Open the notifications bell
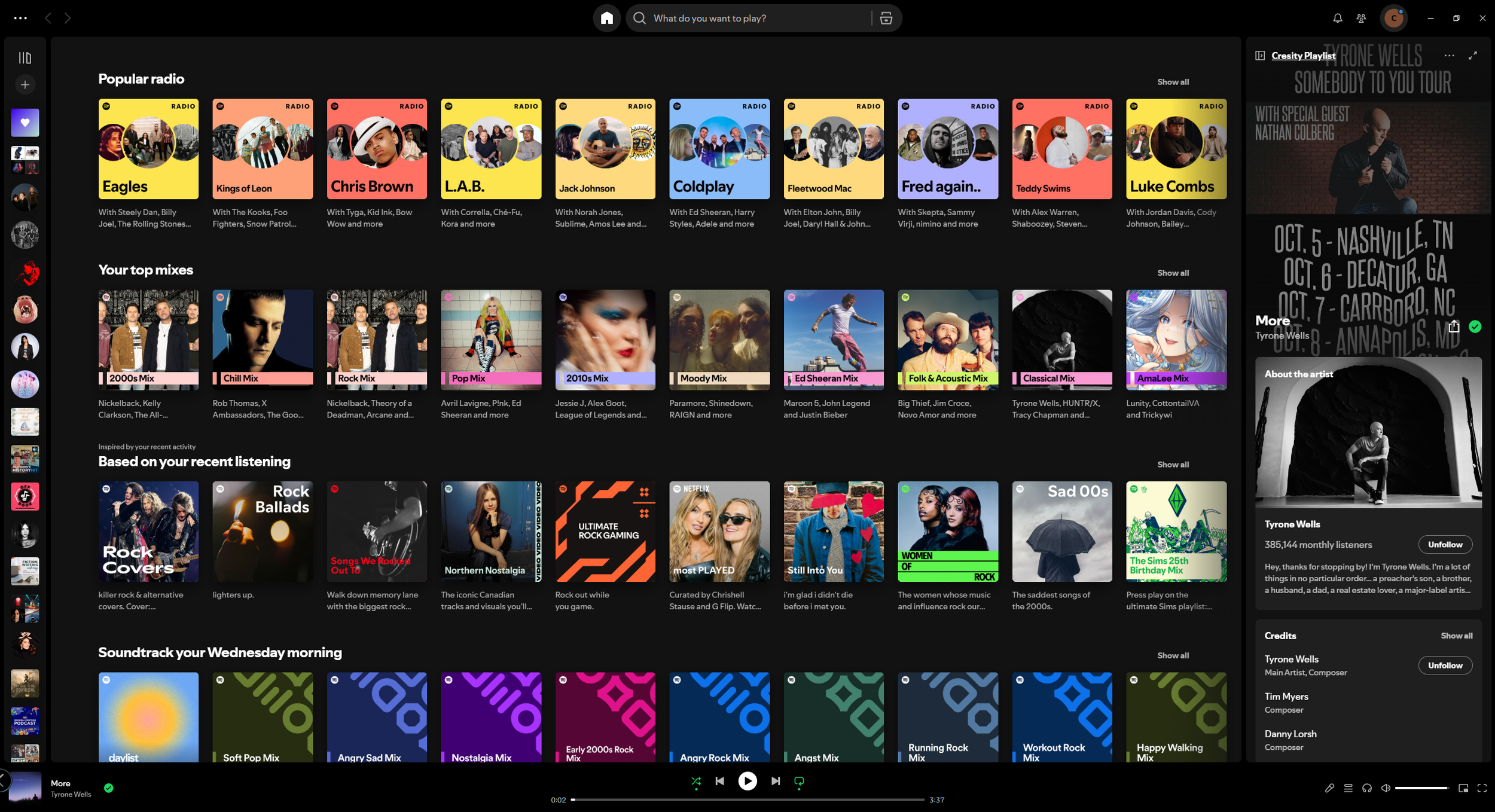The image size is (1495, 812). point(1337,18)
